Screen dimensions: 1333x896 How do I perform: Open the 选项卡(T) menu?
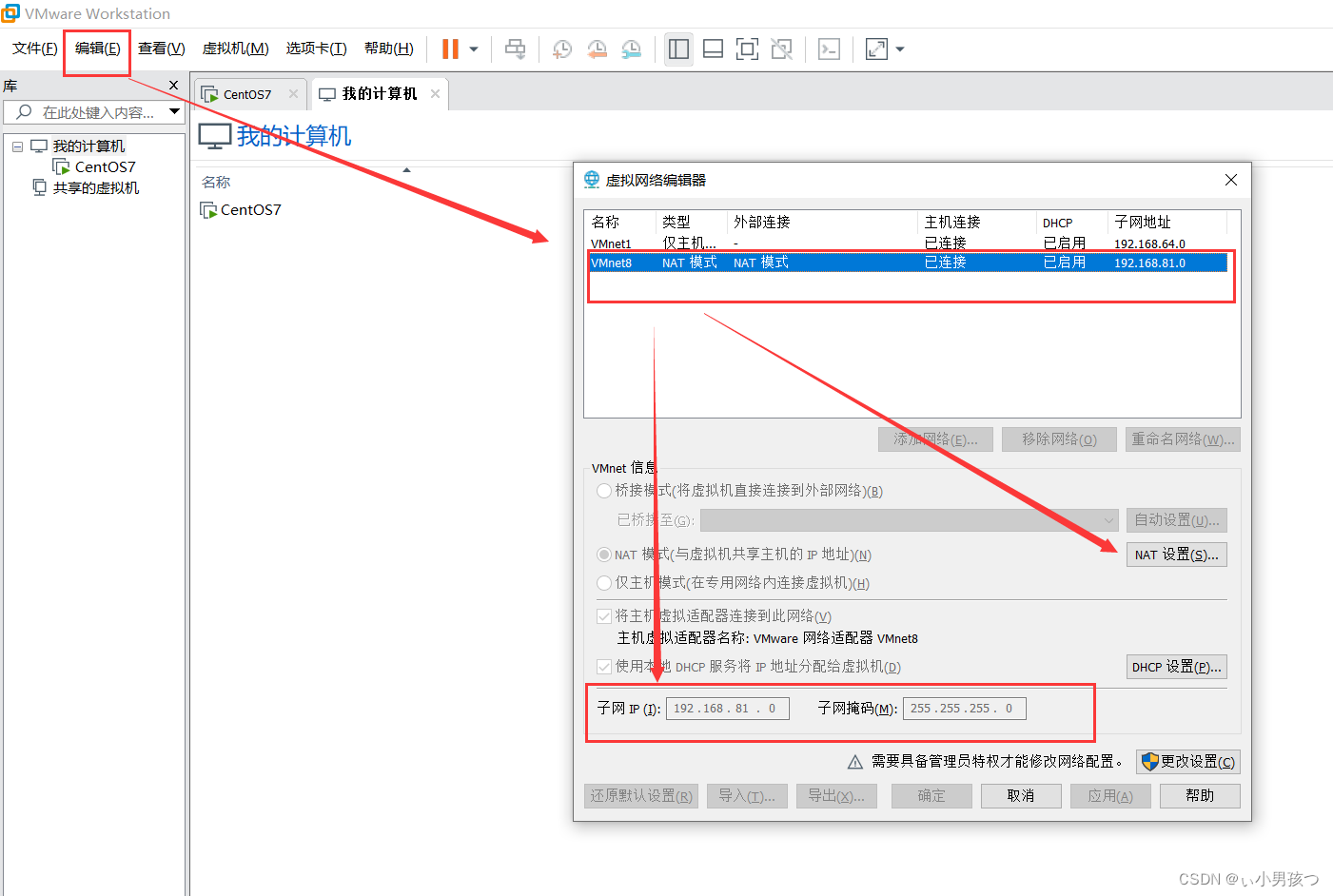(x=316, y=49)
